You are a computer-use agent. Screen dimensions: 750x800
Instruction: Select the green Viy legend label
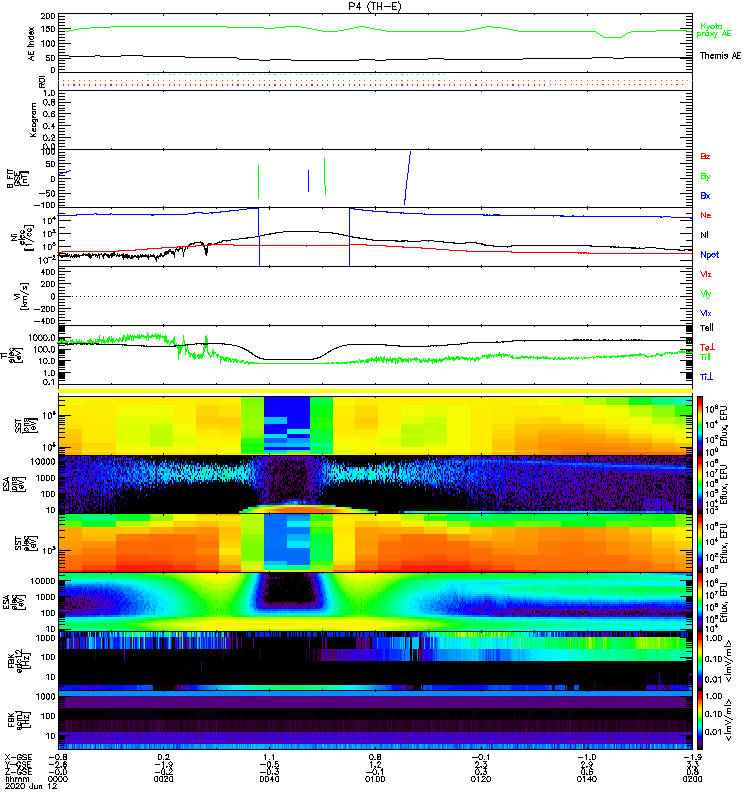point(706,294)
